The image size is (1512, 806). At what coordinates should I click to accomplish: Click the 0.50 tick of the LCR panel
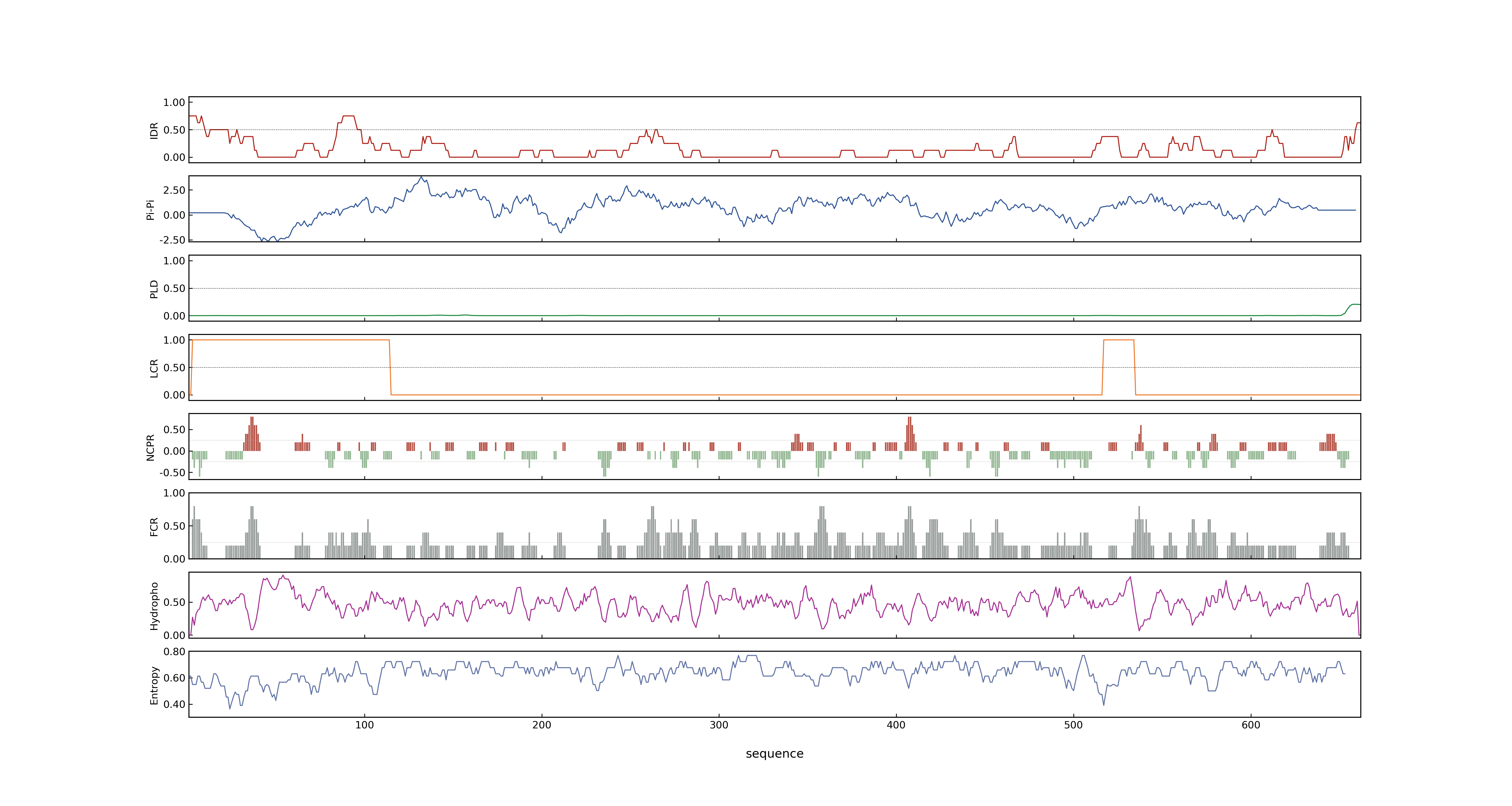point(174,368)
